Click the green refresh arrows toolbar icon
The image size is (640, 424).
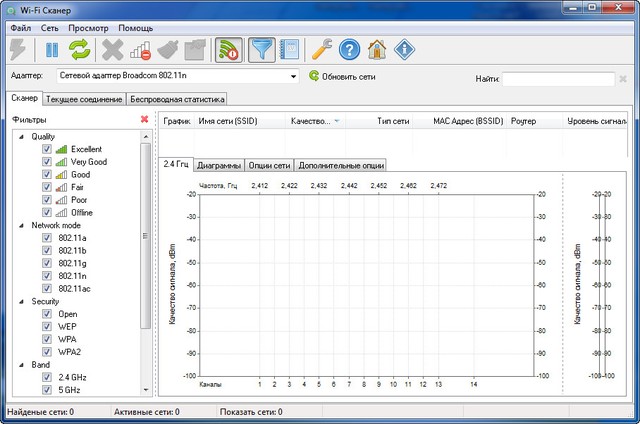[x=78, y=49]
